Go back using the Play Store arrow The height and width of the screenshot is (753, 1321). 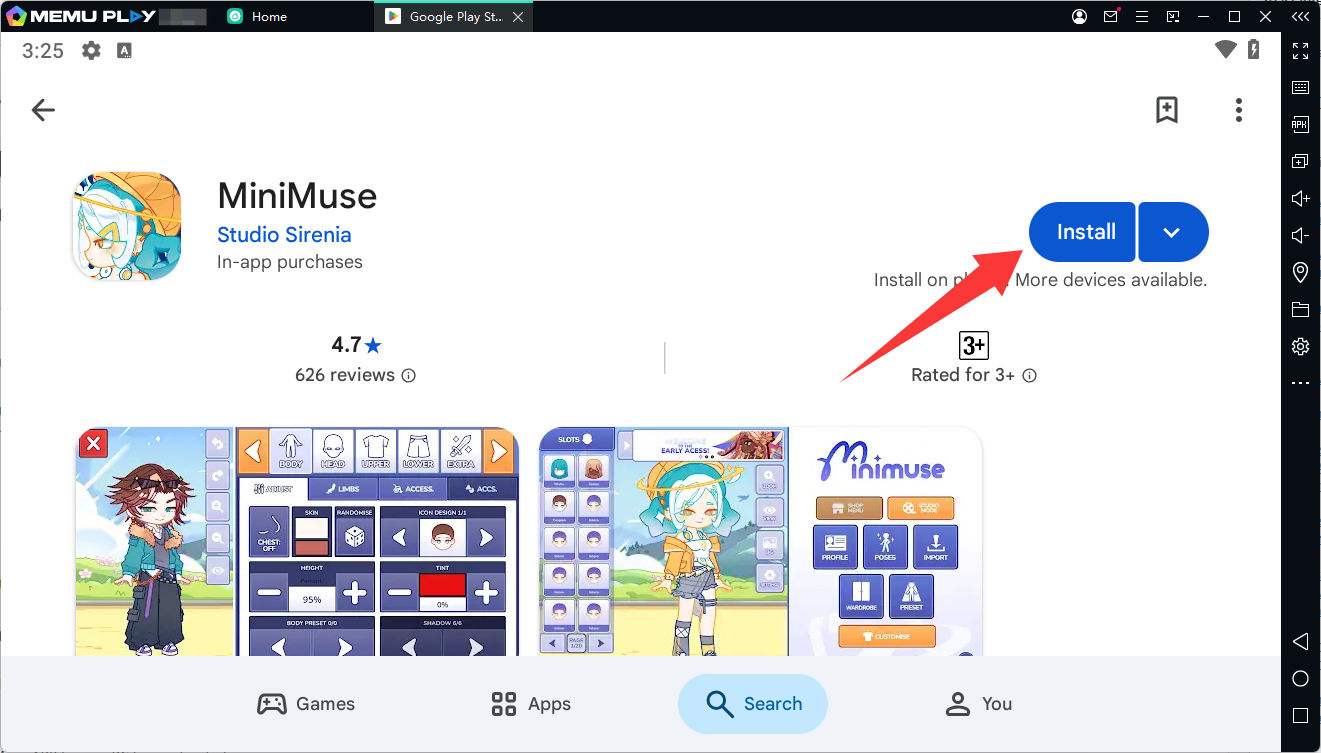(x=43, y=110)
